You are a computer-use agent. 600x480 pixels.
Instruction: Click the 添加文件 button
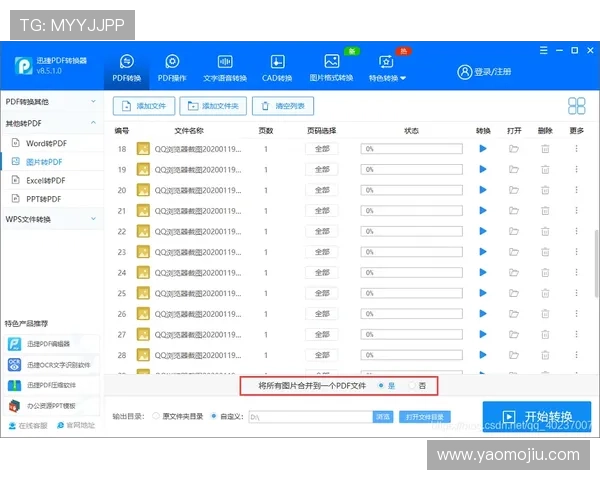pos(144,106)
